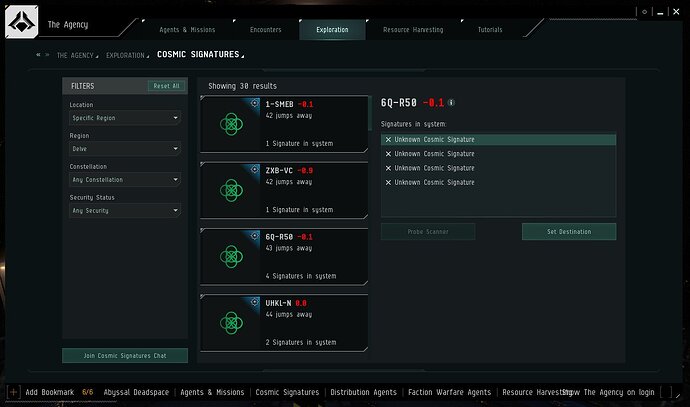Select the Exploration tab
Viewport: 690px width, 407px height.
pyautogui.click(x=332, y=29)
